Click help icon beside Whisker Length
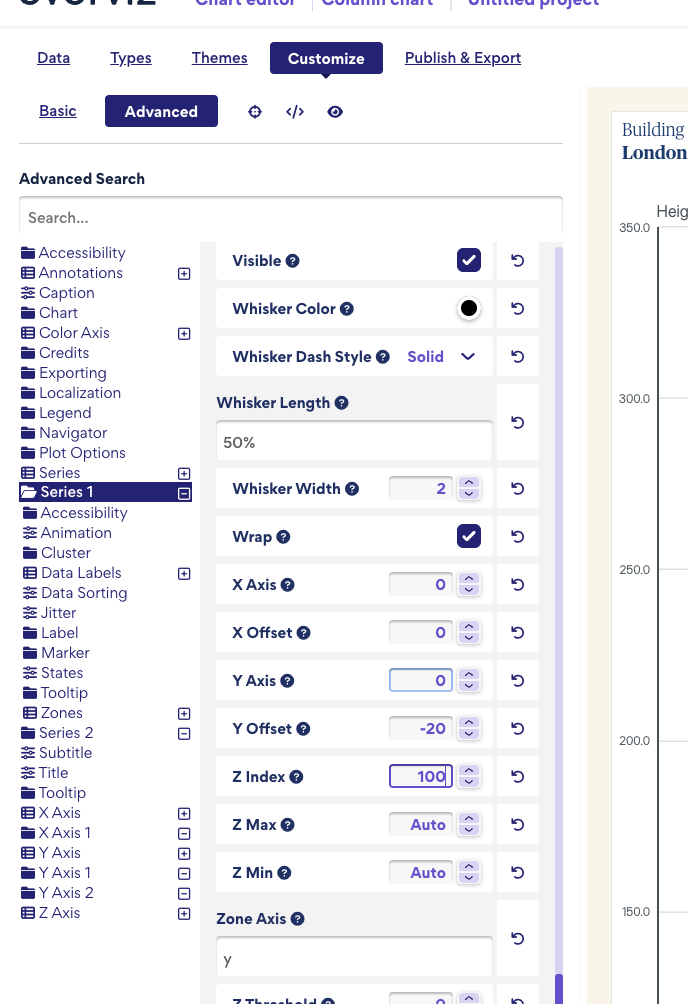688x1004 pixels. [x=342, y=403]
